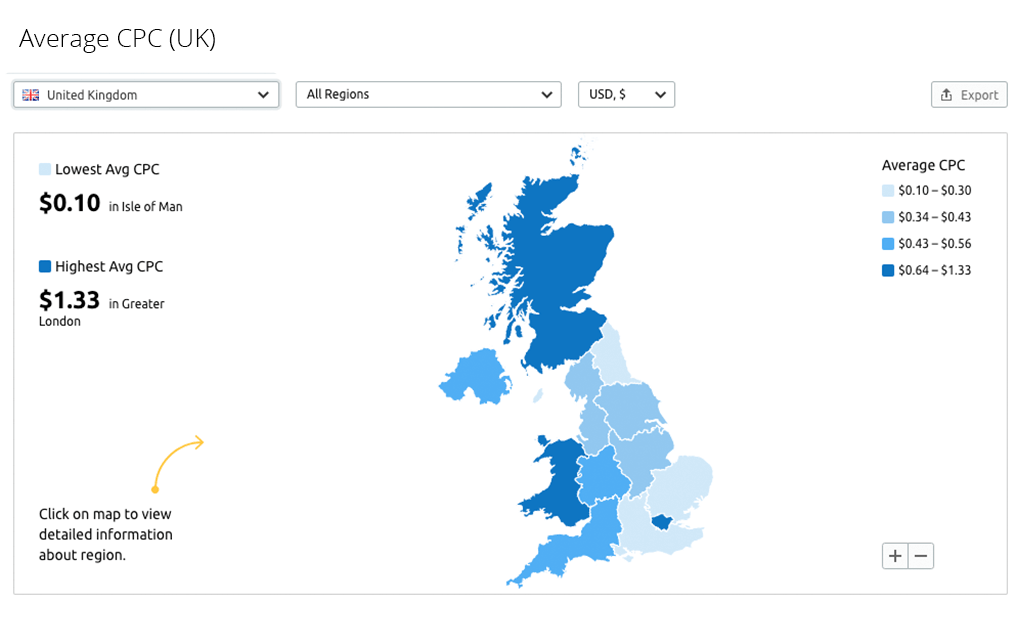This screenshot has width=1024, height=620.
Task: Click the Highest Avg CPC color square
Action: (x=44, y=266)
